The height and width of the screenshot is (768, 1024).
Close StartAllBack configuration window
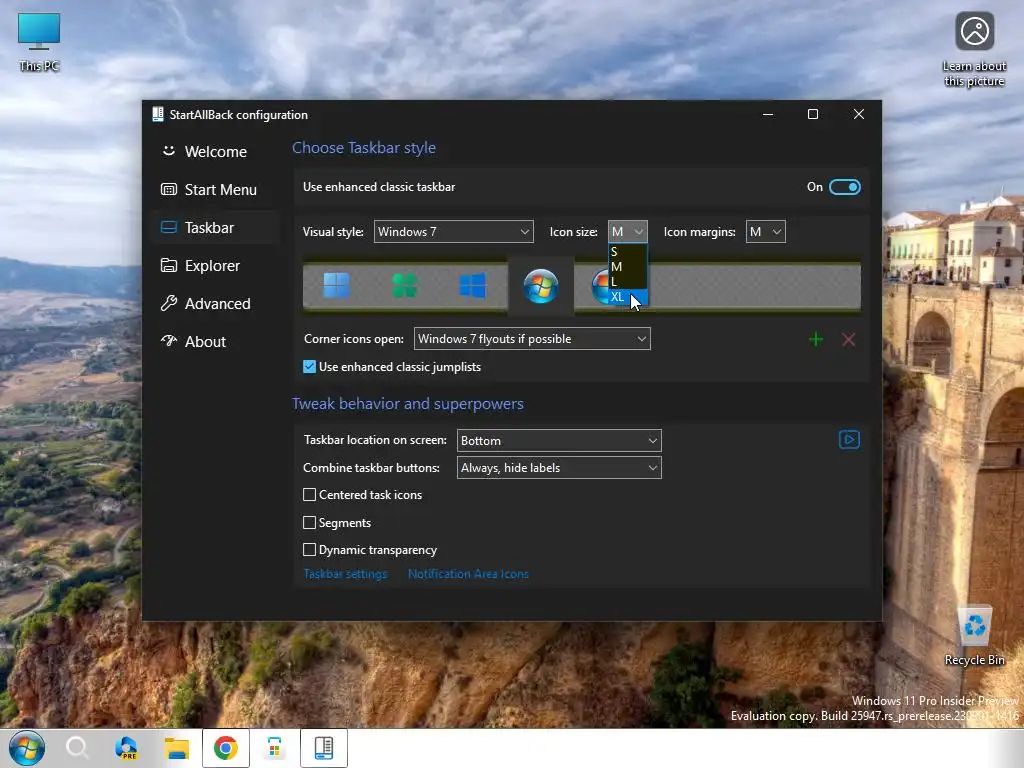point(859,114)
